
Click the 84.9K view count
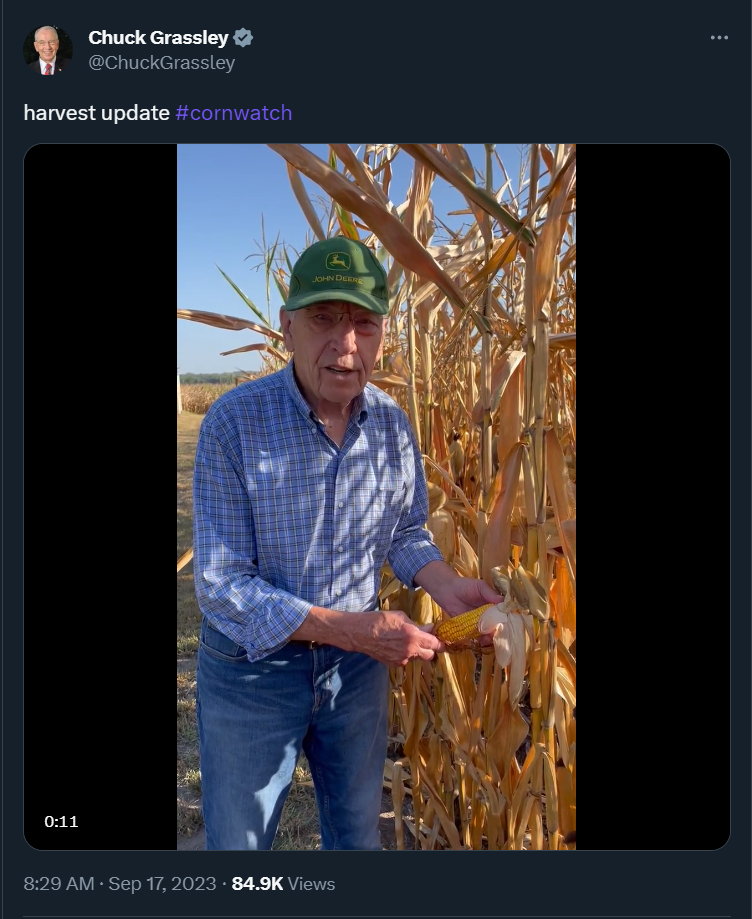pos(257,883)
